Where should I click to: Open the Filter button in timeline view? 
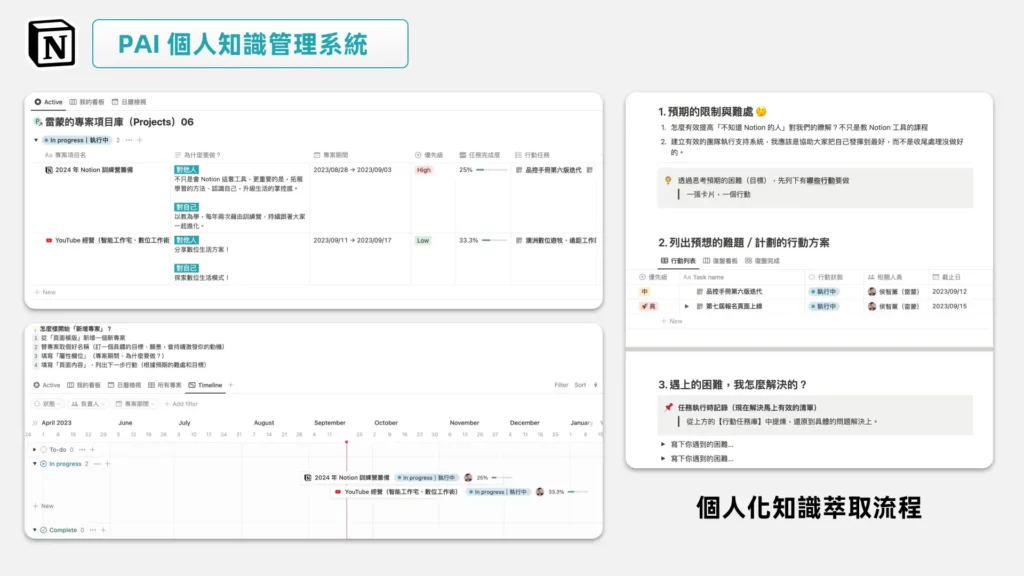[x=561, y=385]
